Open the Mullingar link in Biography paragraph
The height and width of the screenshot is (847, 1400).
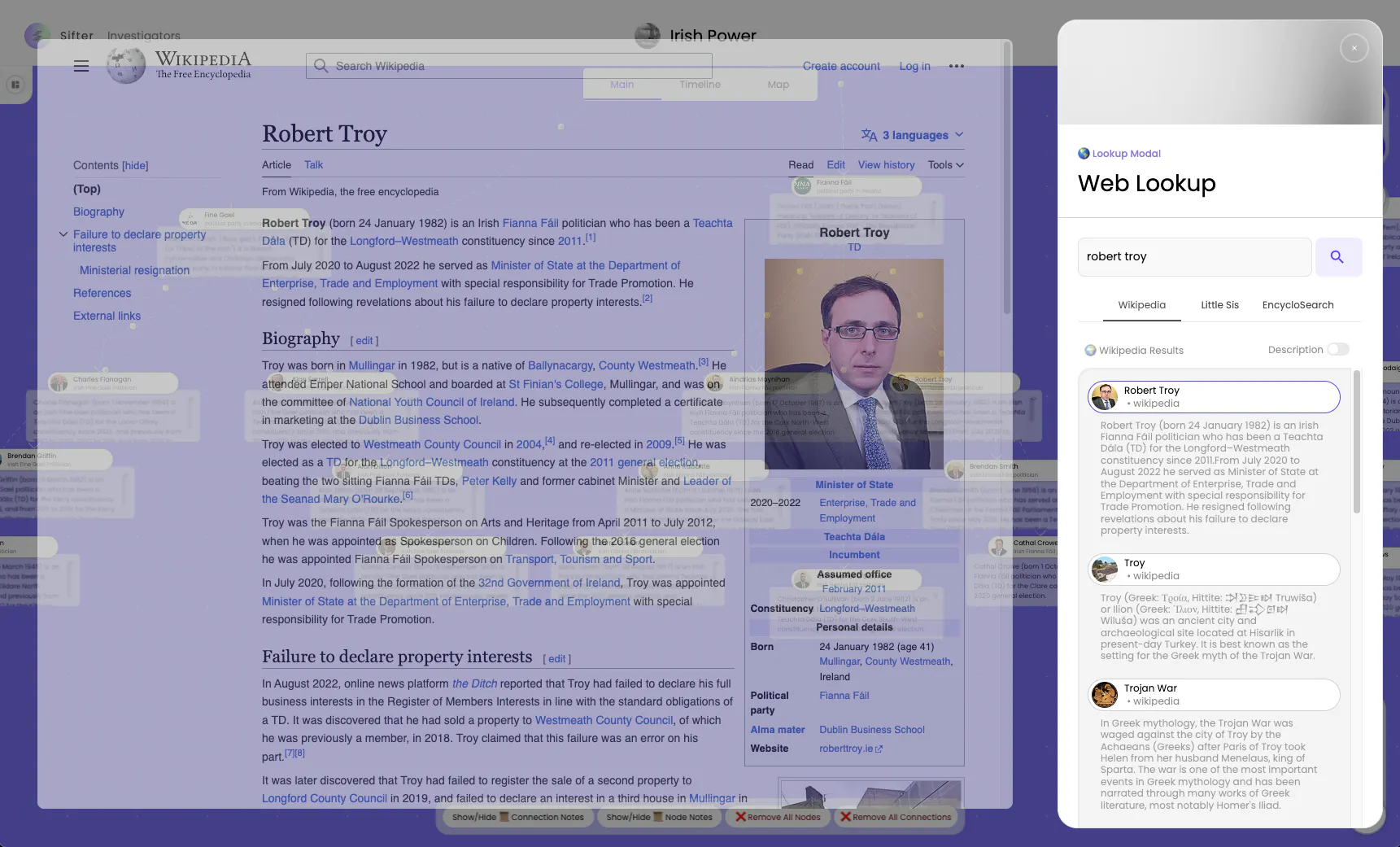point(372,365)
